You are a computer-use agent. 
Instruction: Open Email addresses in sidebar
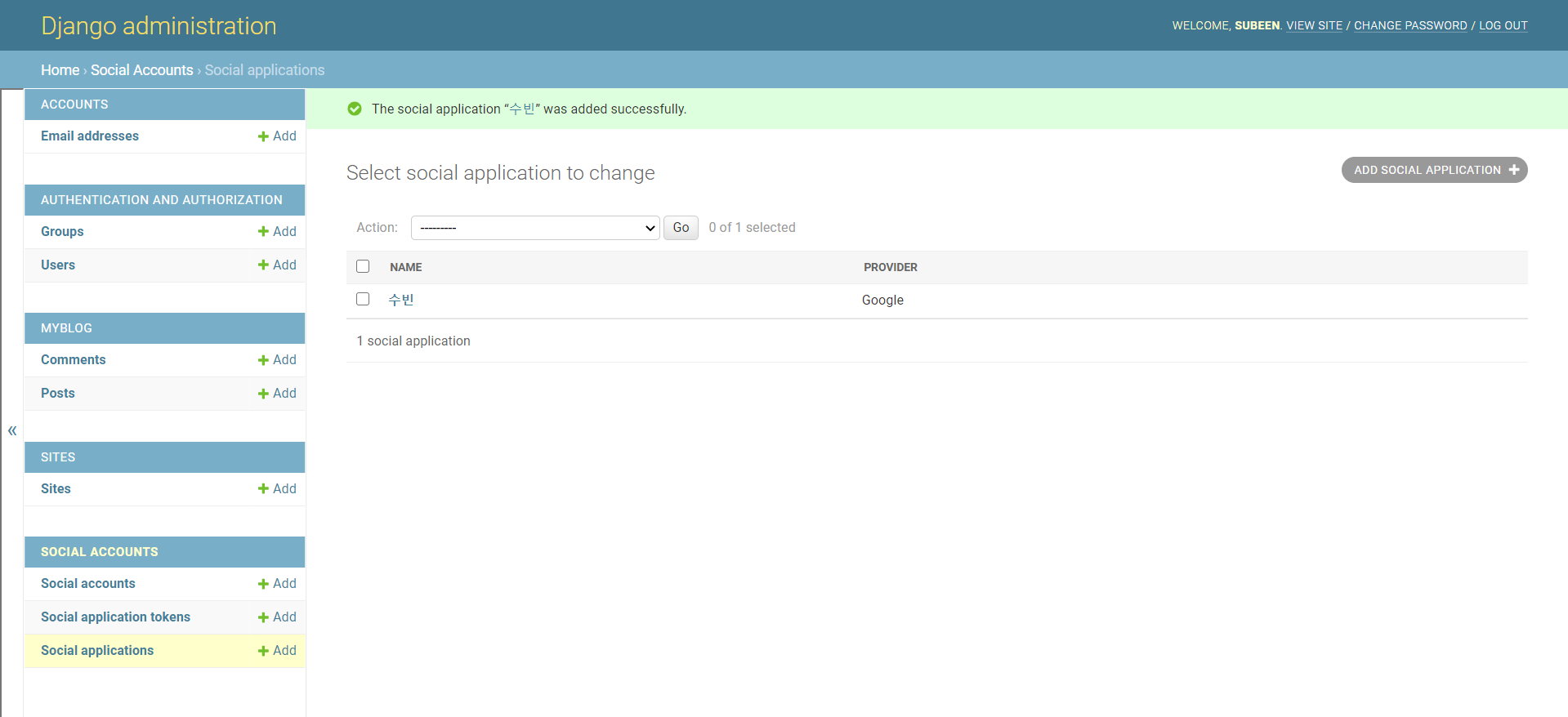tap(90, 136)
